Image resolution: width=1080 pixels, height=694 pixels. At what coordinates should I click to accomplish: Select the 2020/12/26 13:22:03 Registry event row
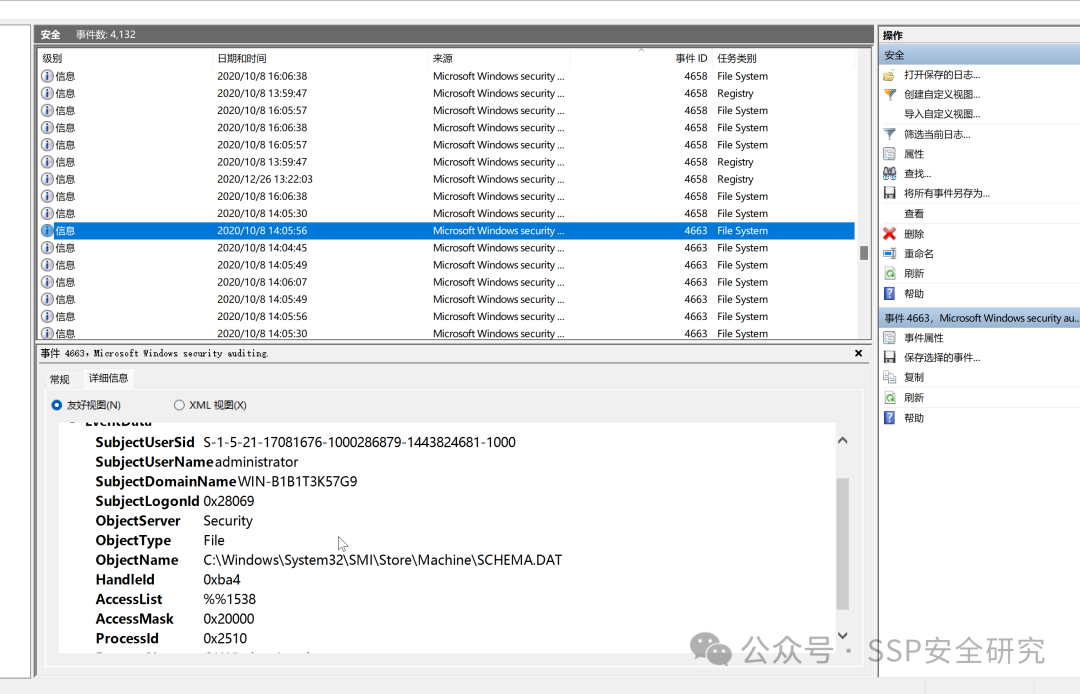[x=447, y=179]
